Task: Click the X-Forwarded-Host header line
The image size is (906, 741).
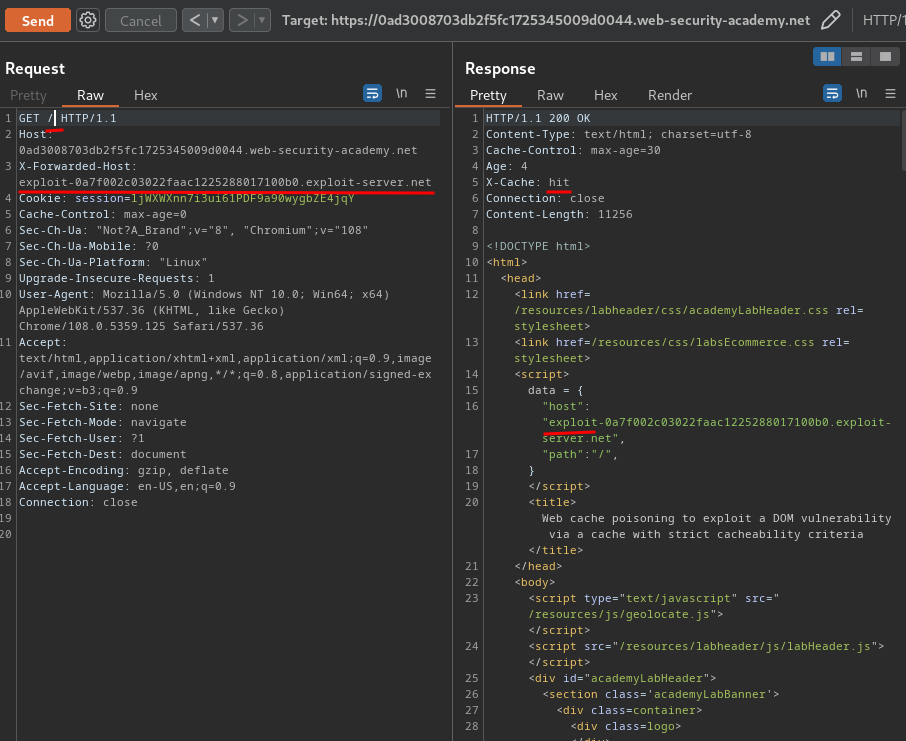Action: point(225,174)
